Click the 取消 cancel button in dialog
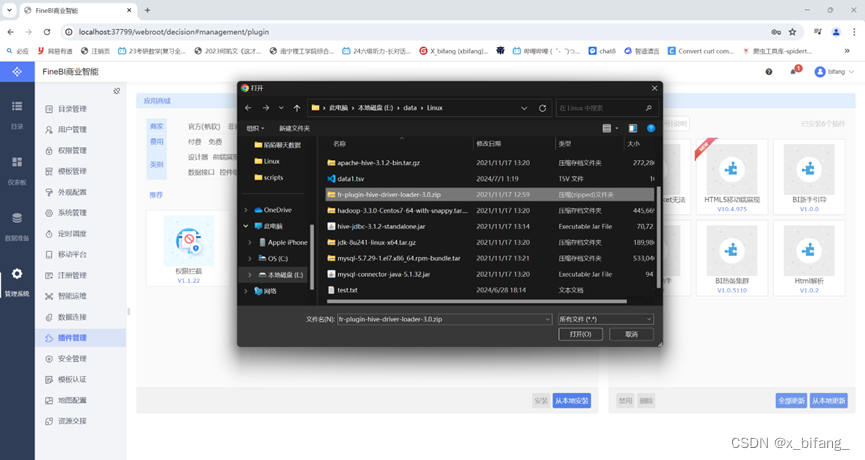865x460 pixels. 632,334
